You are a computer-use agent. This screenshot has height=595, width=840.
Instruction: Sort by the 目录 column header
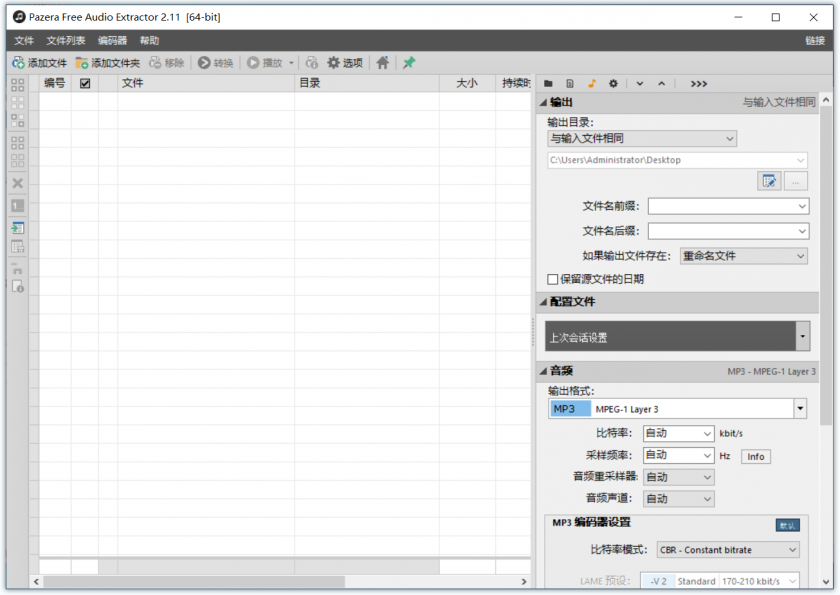tap(367, 84)
